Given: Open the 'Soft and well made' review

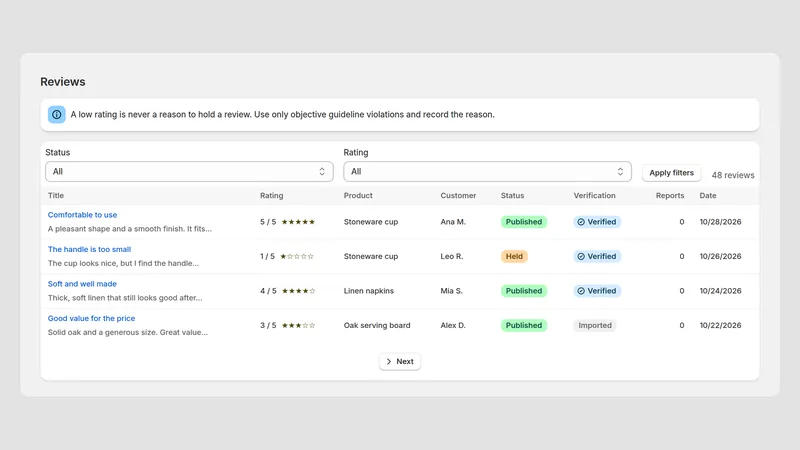Looking at the screenshot, I should click(82, 284).
